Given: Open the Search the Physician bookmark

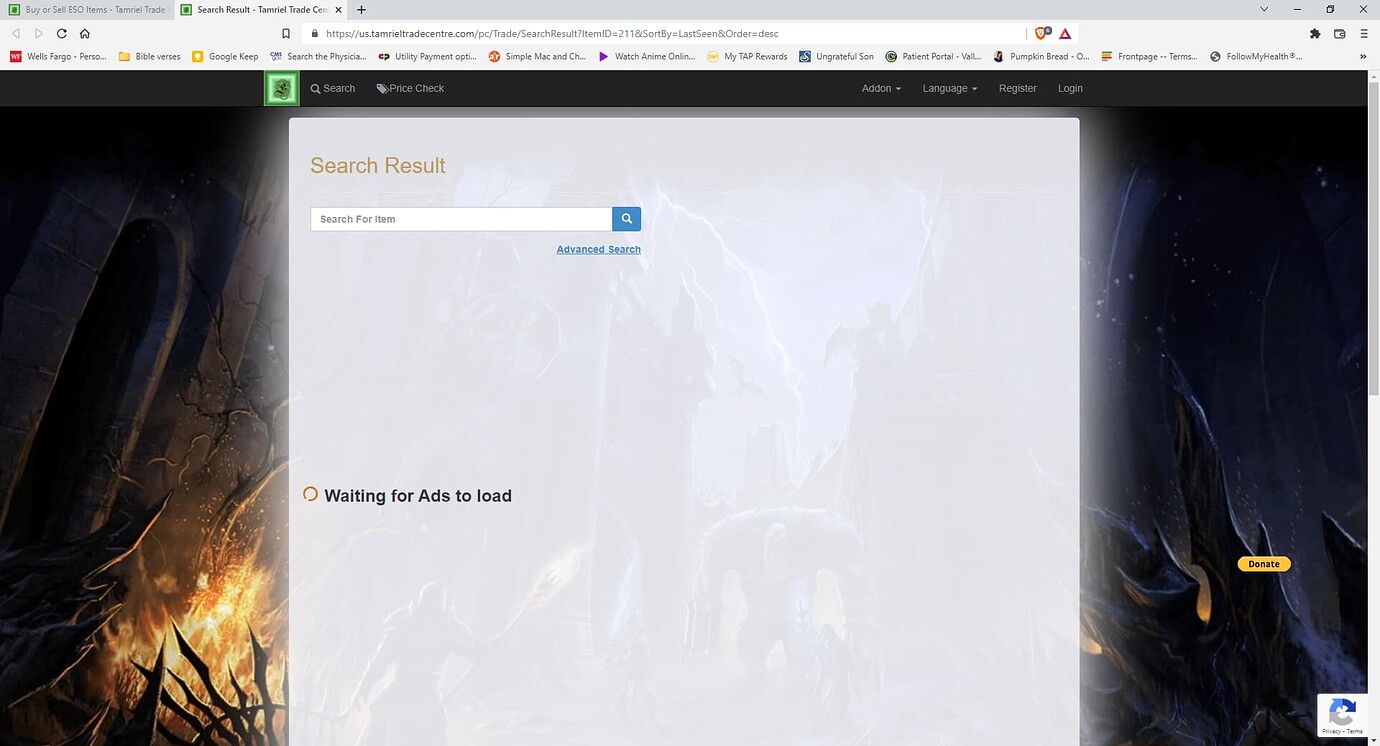Looking at the screenshot, I should point(318,57).
